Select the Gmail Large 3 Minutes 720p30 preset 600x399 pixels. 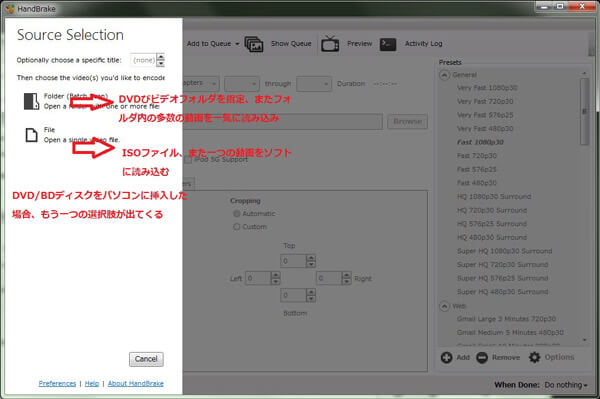[x=506, y=319]
